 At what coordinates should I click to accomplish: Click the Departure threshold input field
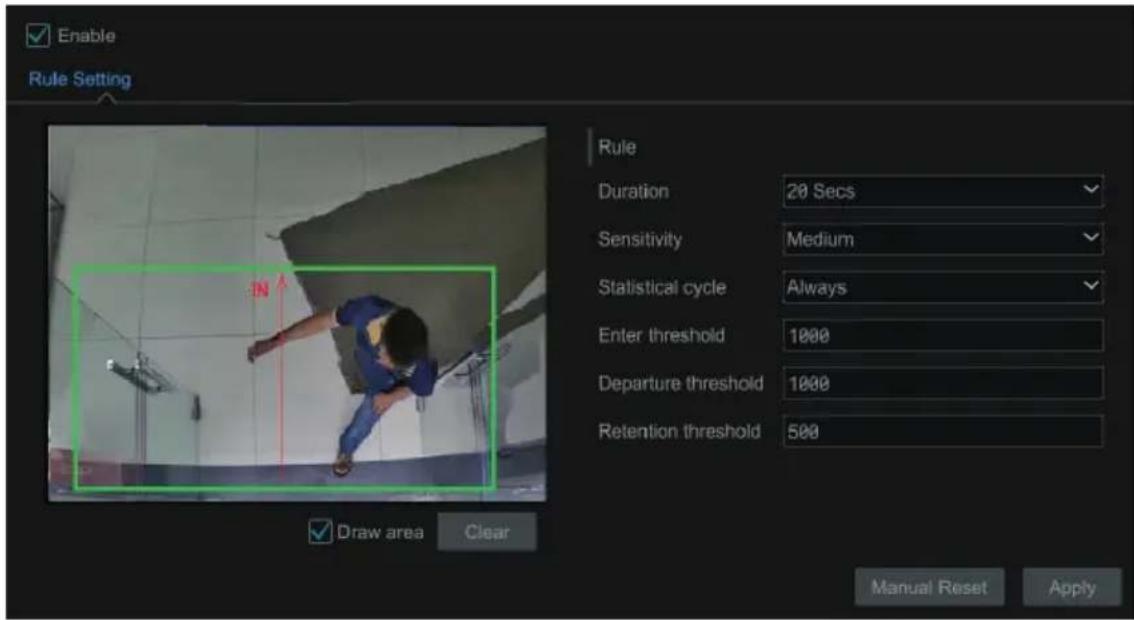coord(942,383)
